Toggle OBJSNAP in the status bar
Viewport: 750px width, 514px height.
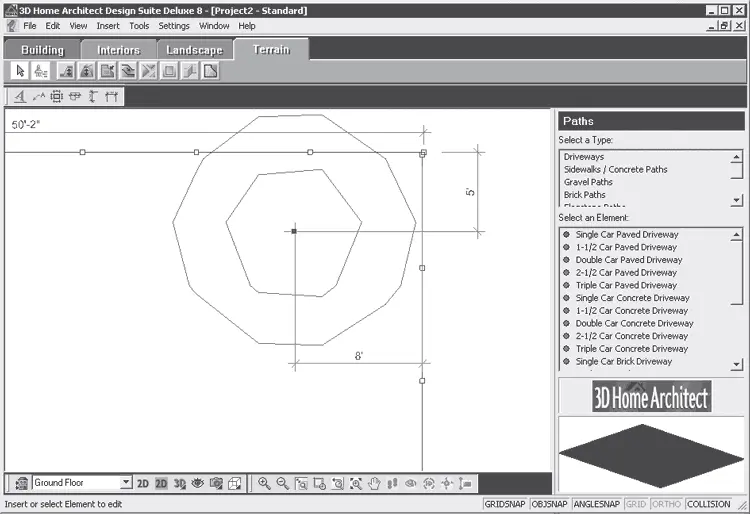549,505
